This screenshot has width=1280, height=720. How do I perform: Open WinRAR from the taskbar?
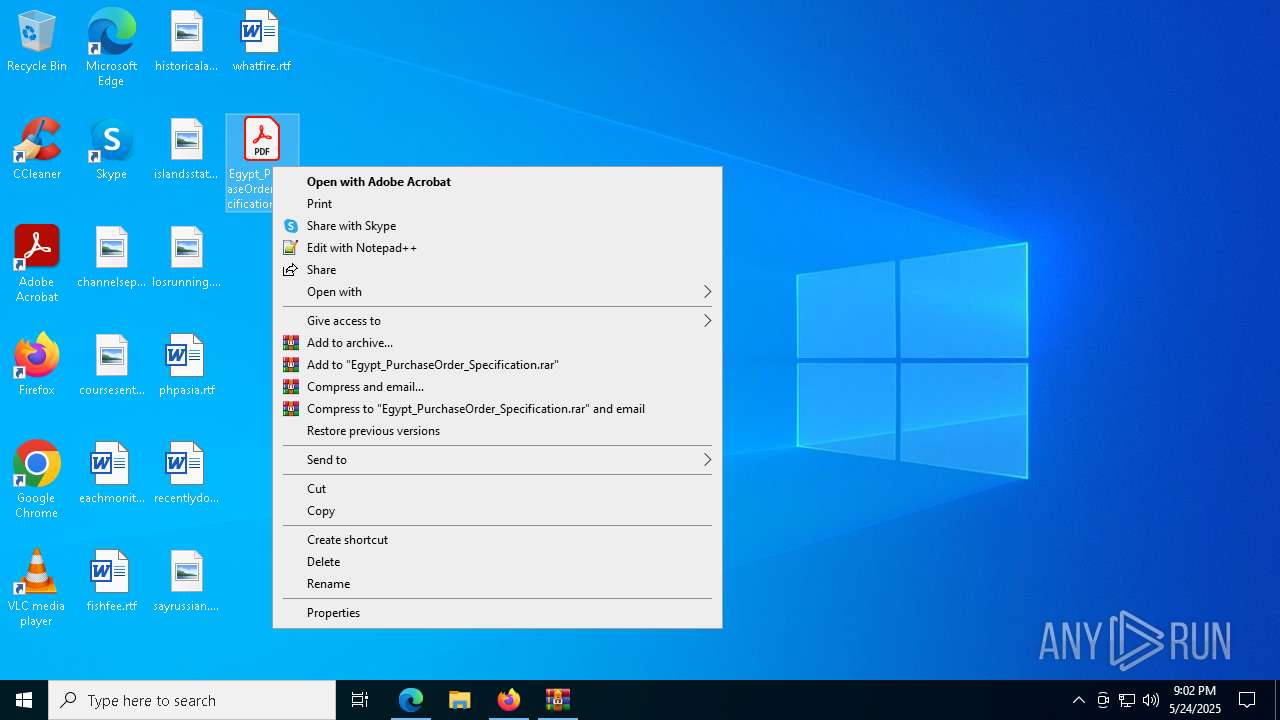pyautogui.click(x=558, y=700)
